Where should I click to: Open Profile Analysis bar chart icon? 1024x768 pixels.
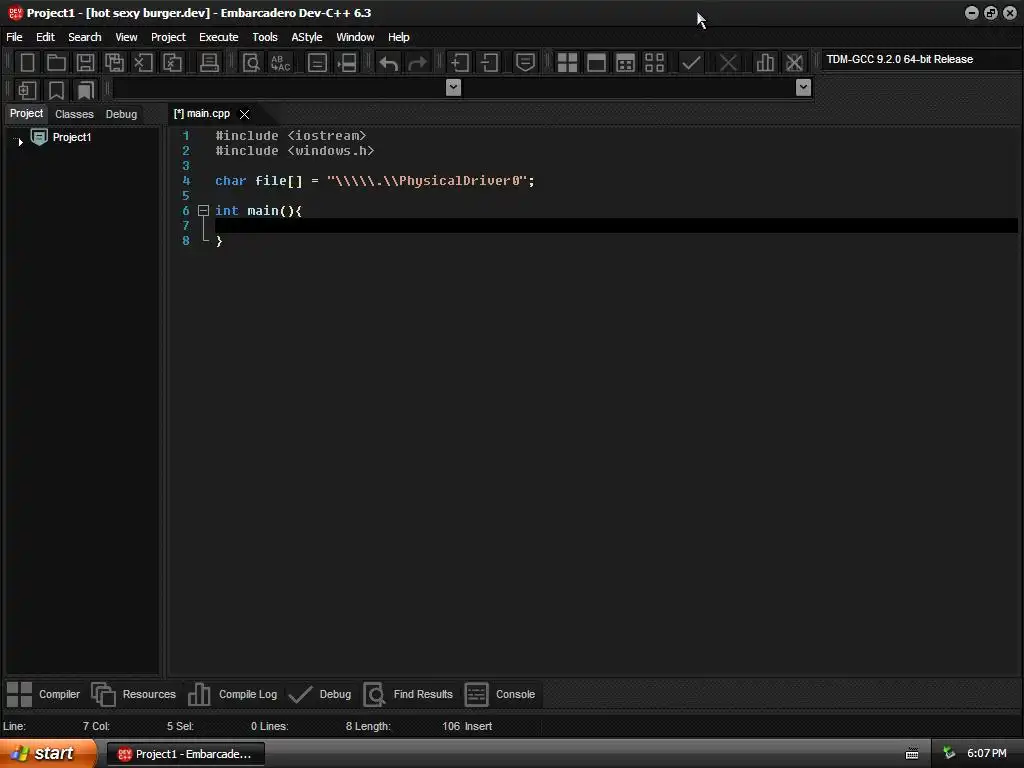click(765, 63)
